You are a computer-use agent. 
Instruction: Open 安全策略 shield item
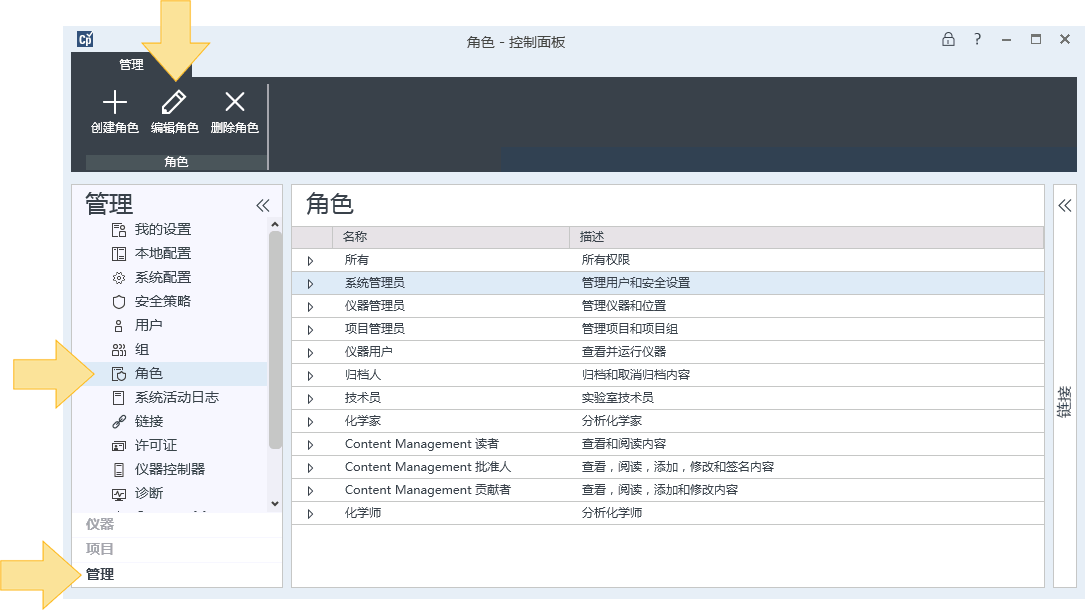[x=163, y=302]
